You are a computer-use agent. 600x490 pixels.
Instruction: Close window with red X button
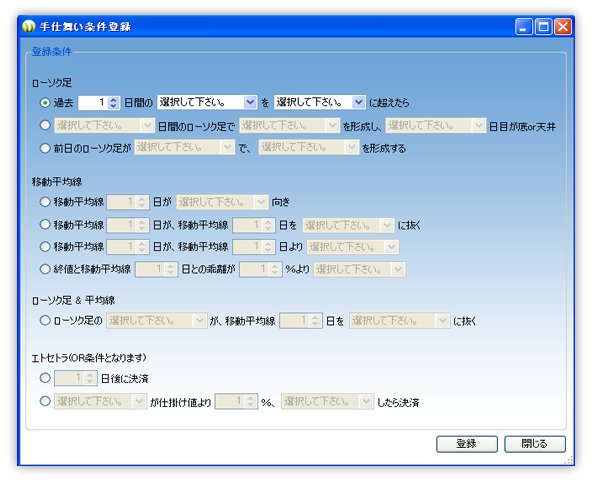563,27
